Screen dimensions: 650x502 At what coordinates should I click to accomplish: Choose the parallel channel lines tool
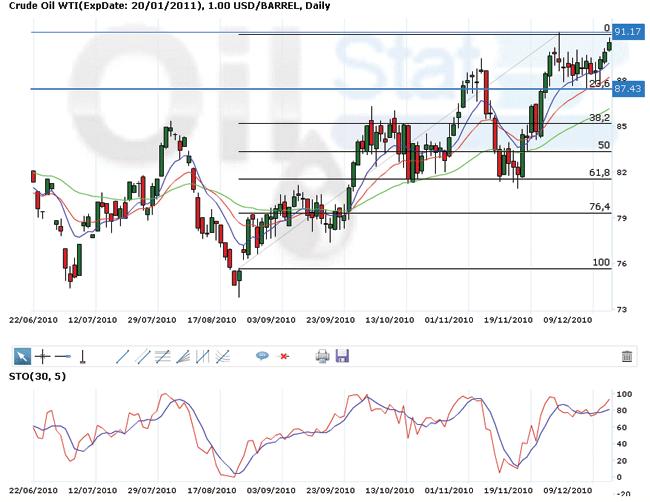[142, 355]
